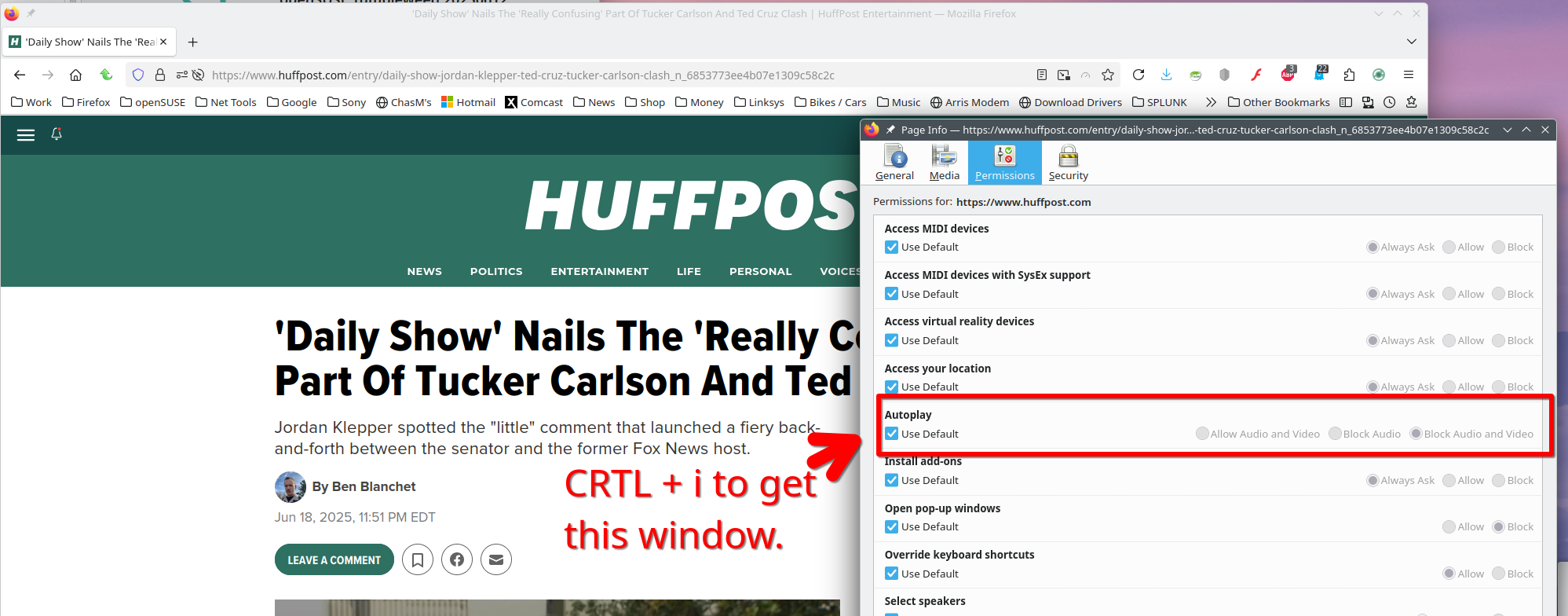Open the Firefox hamburger application menu
The image size is (1568, 616).
(1409, 75)
